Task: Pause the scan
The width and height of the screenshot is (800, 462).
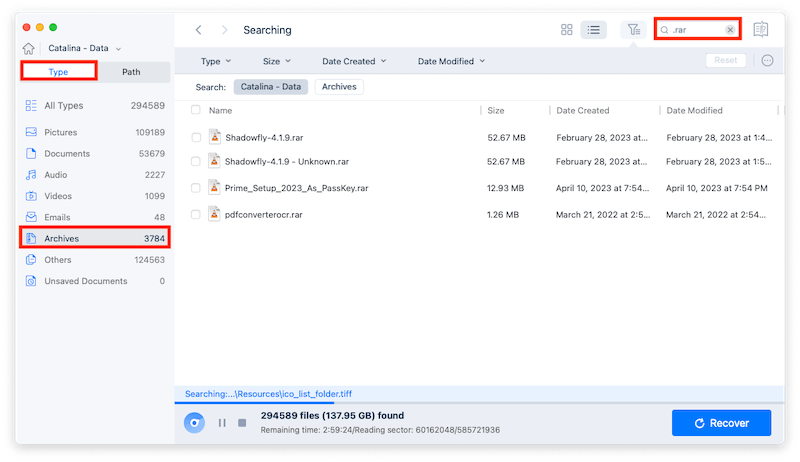Action: coord(222,422)
